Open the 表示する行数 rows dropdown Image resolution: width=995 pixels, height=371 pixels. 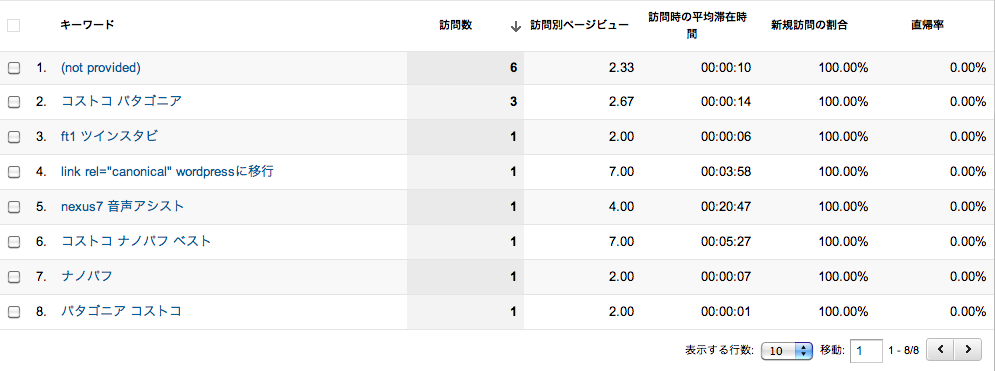click(x=787, y=350)
